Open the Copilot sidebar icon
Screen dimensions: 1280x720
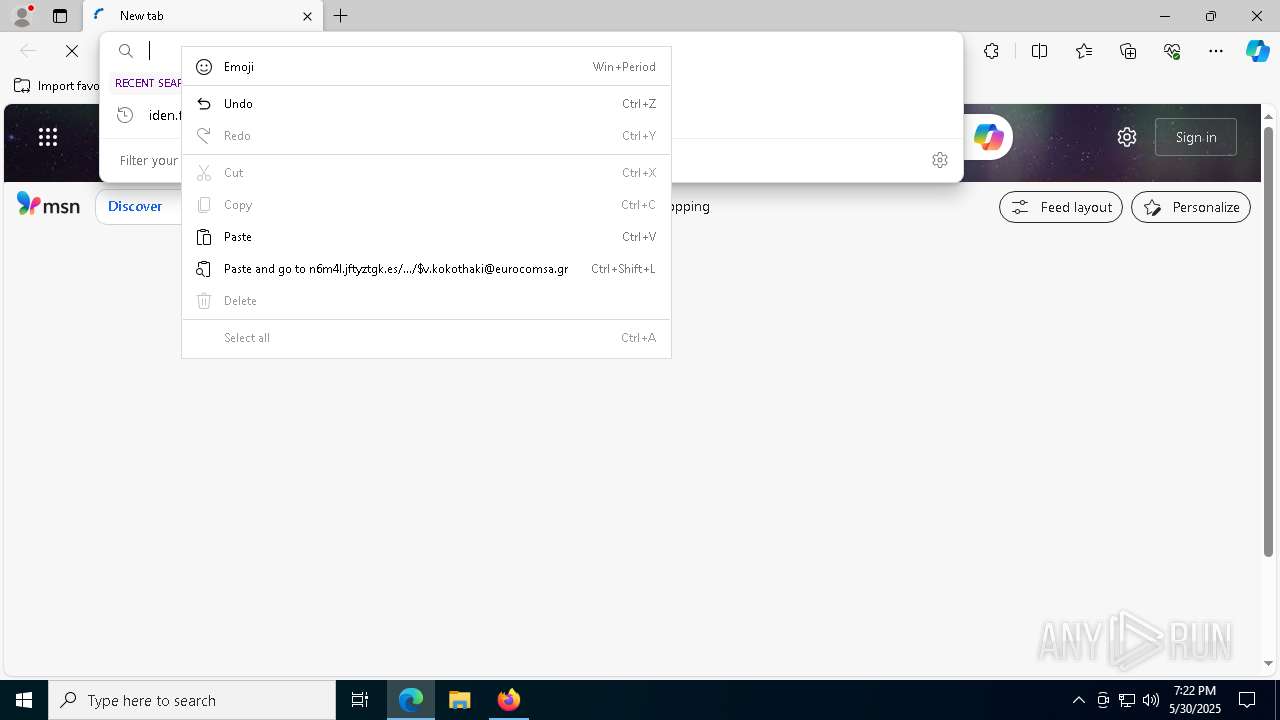point(1257,51)
